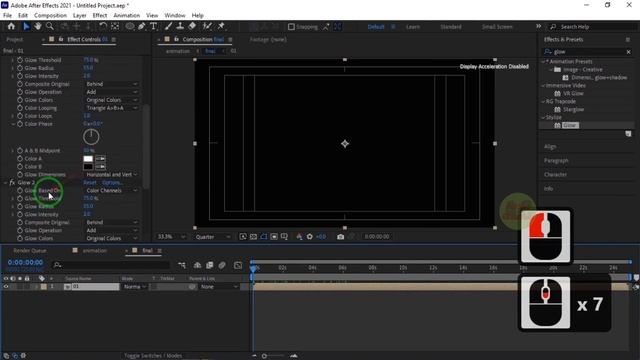The width and height of the screenshot is (640, 360).
Task: Select the Ellipse shape tool
Action: (x=130, y=27)
